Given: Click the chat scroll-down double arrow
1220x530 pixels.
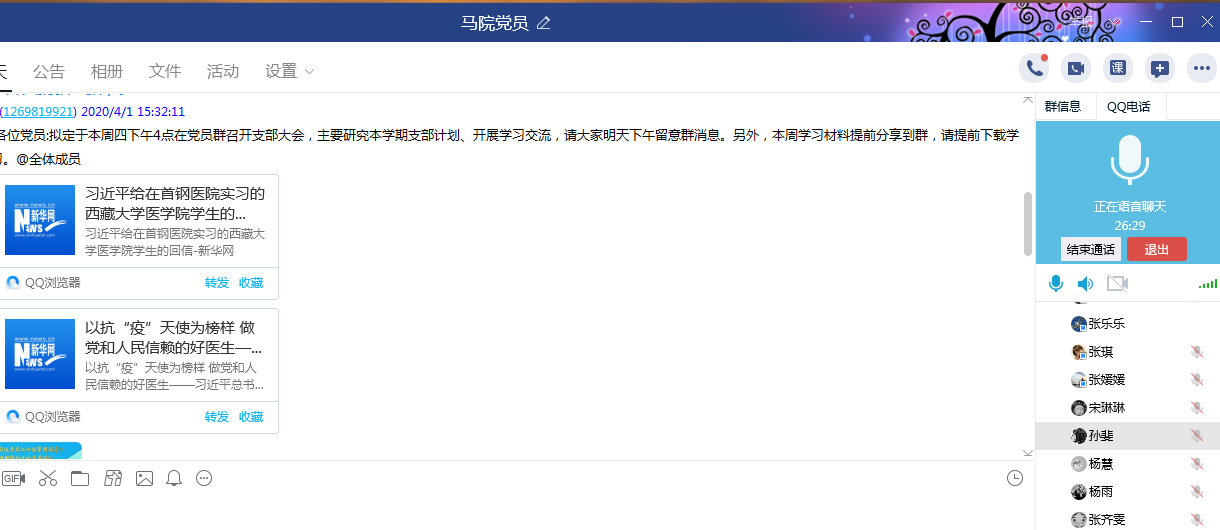Looking at the screenshot, I should (1027, 453).
